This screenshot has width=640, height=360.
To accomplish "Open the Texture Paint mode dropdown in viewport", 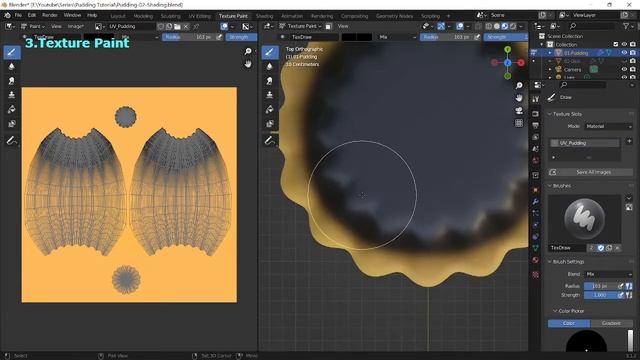I will click(x=301, y=26).
